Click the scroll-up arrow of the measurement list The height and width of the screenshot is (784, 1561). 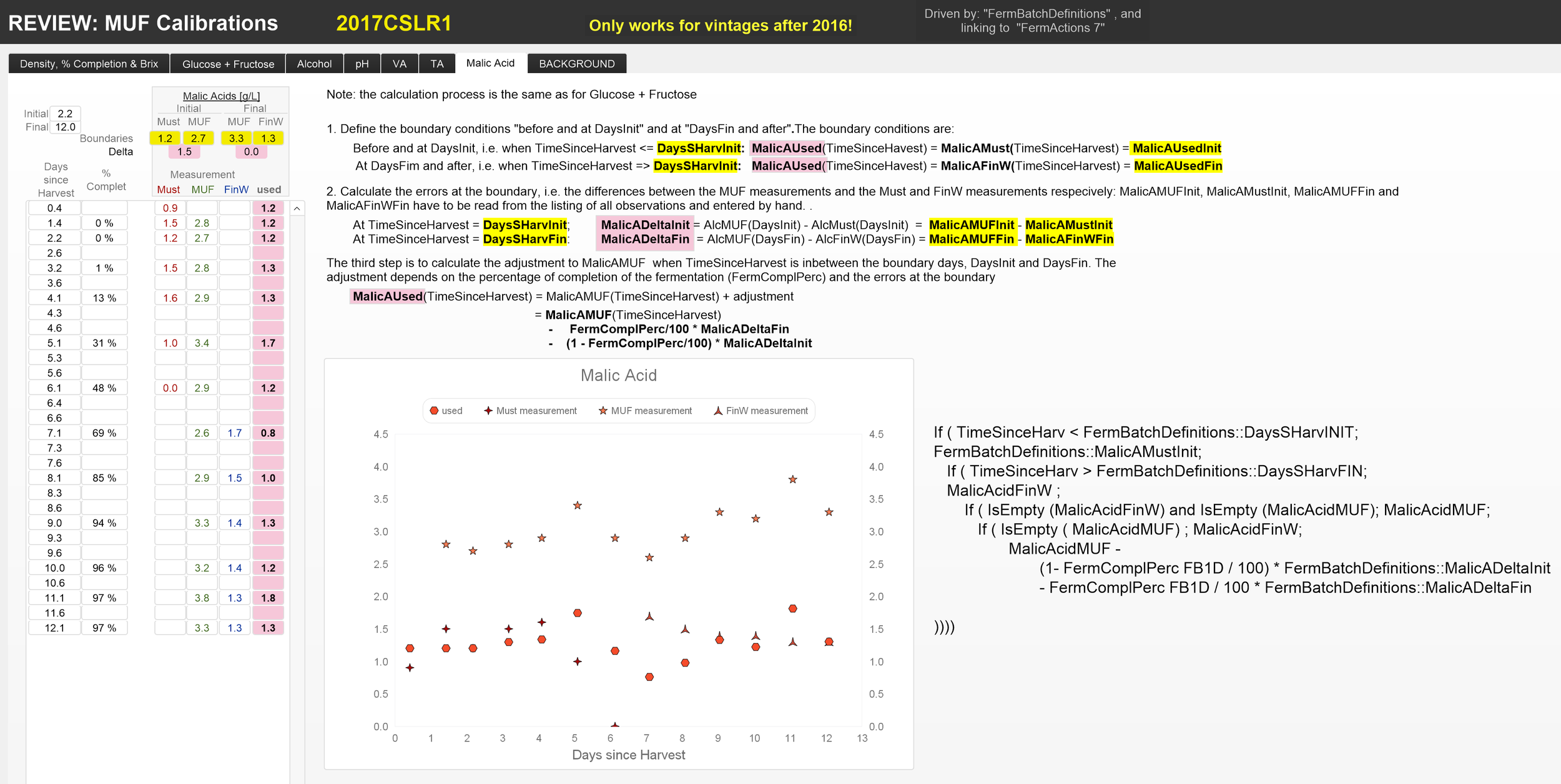(297, 208)
